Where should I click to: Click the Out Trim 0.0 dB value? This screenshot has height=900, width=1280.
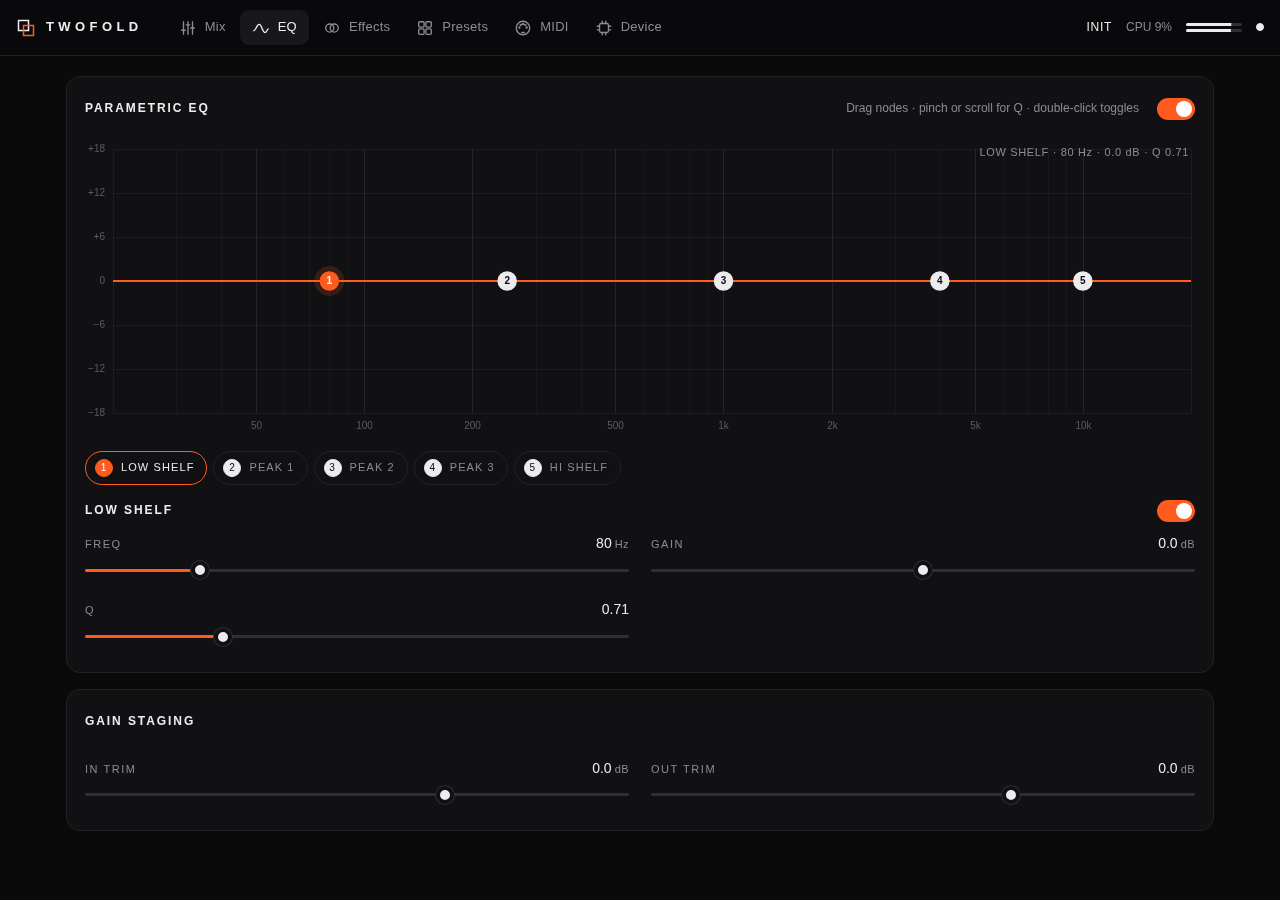point(1176,768)
